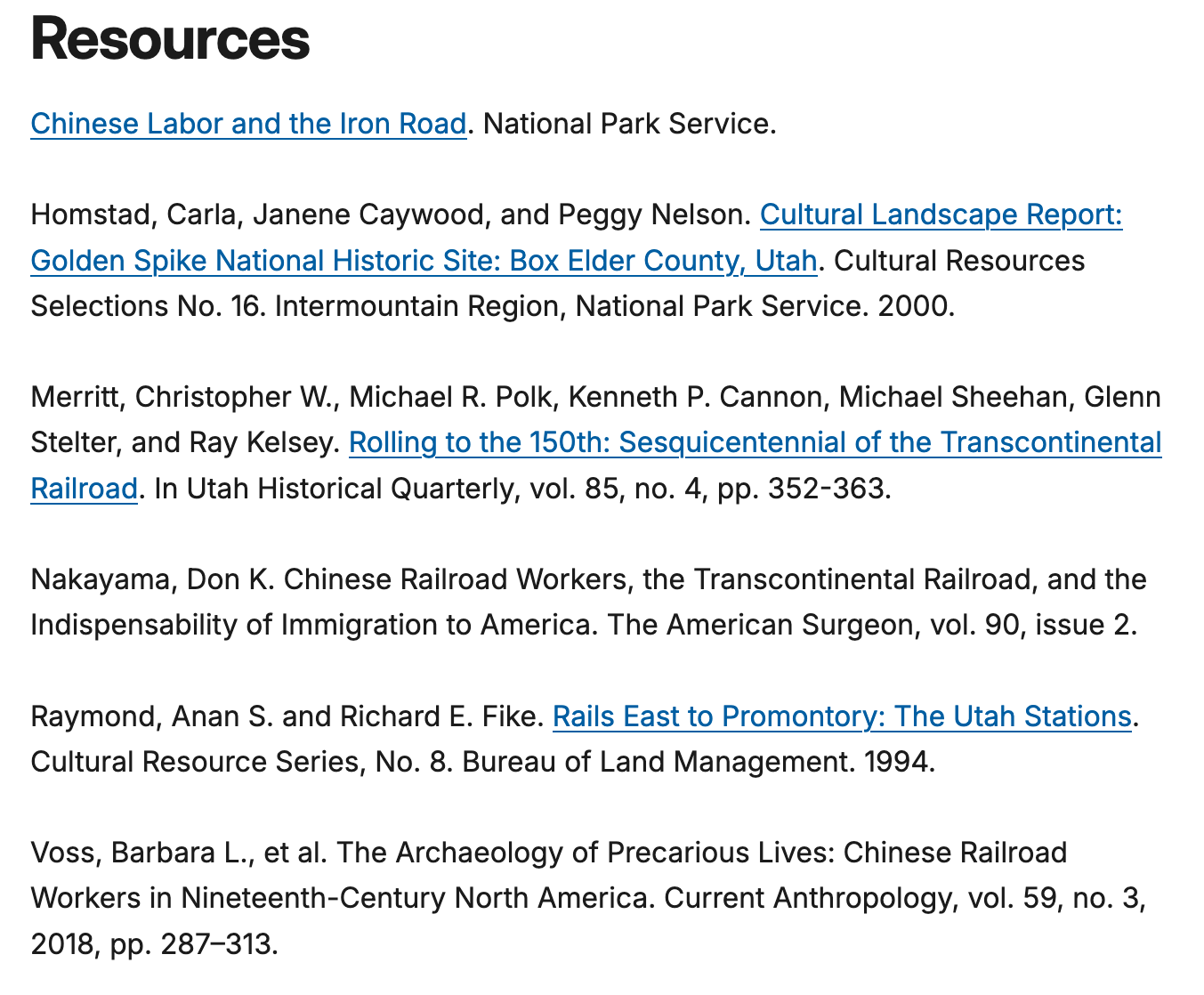
Task: Click the text 'National Park Service.' after first link
Action: click(630, 124)
